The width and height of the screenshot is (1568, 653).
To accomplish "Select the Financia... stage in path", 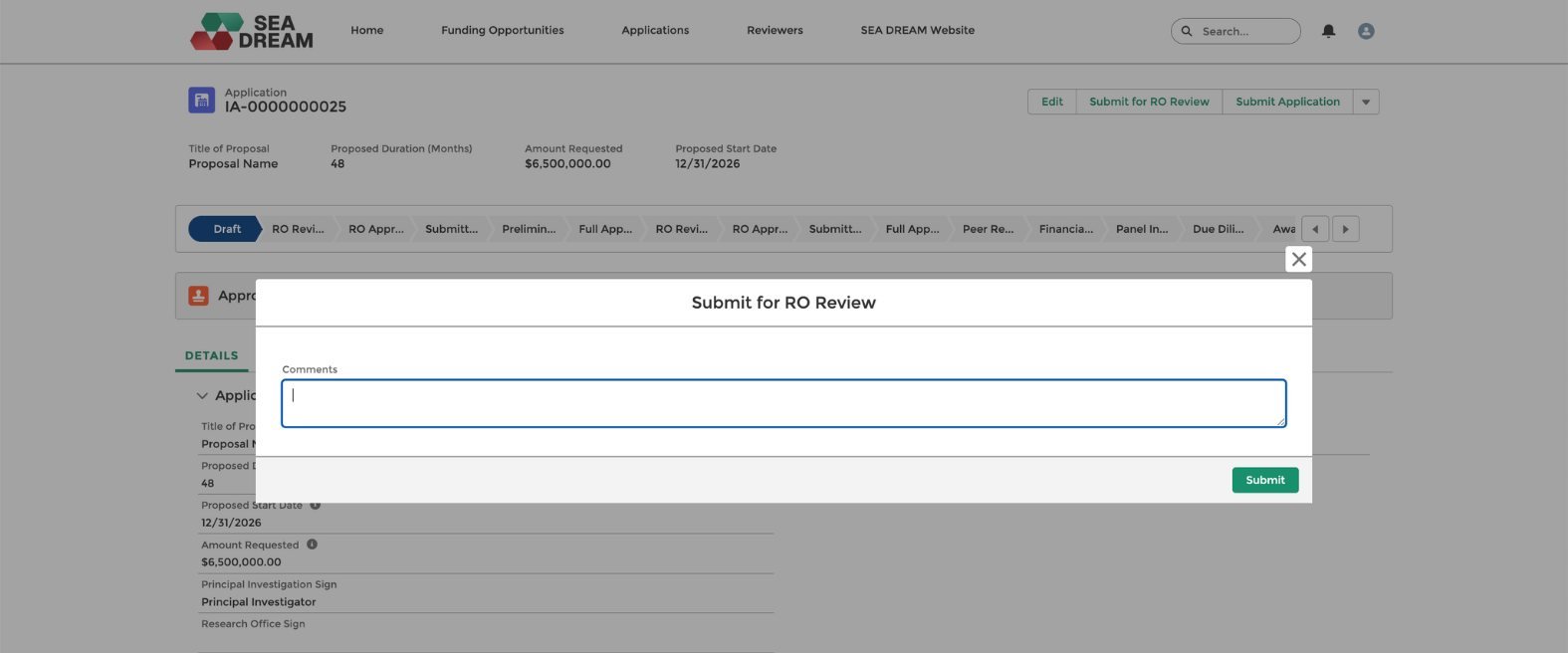I will 1065,229.
